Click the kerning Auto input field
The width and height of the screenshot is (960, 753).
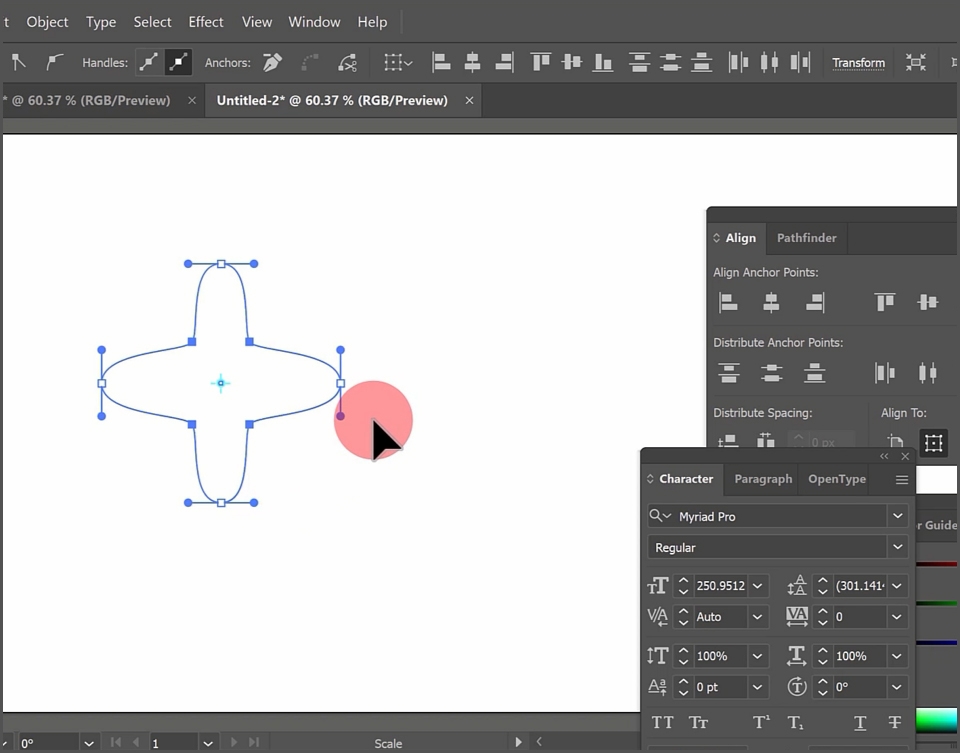[721, 616]
